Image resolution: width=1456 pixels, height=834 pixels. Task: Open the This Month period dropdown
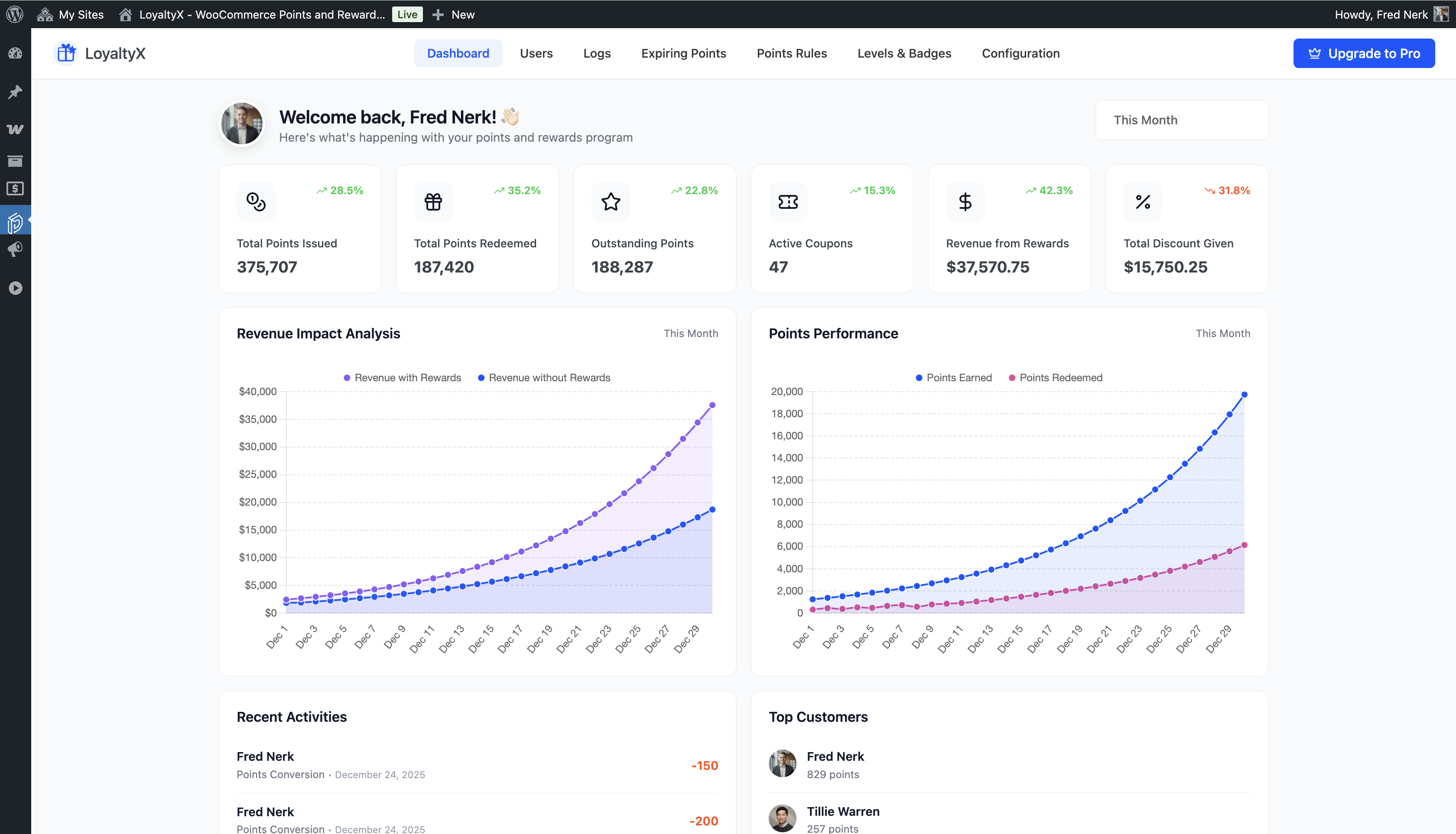click(x=1181, y=120)
